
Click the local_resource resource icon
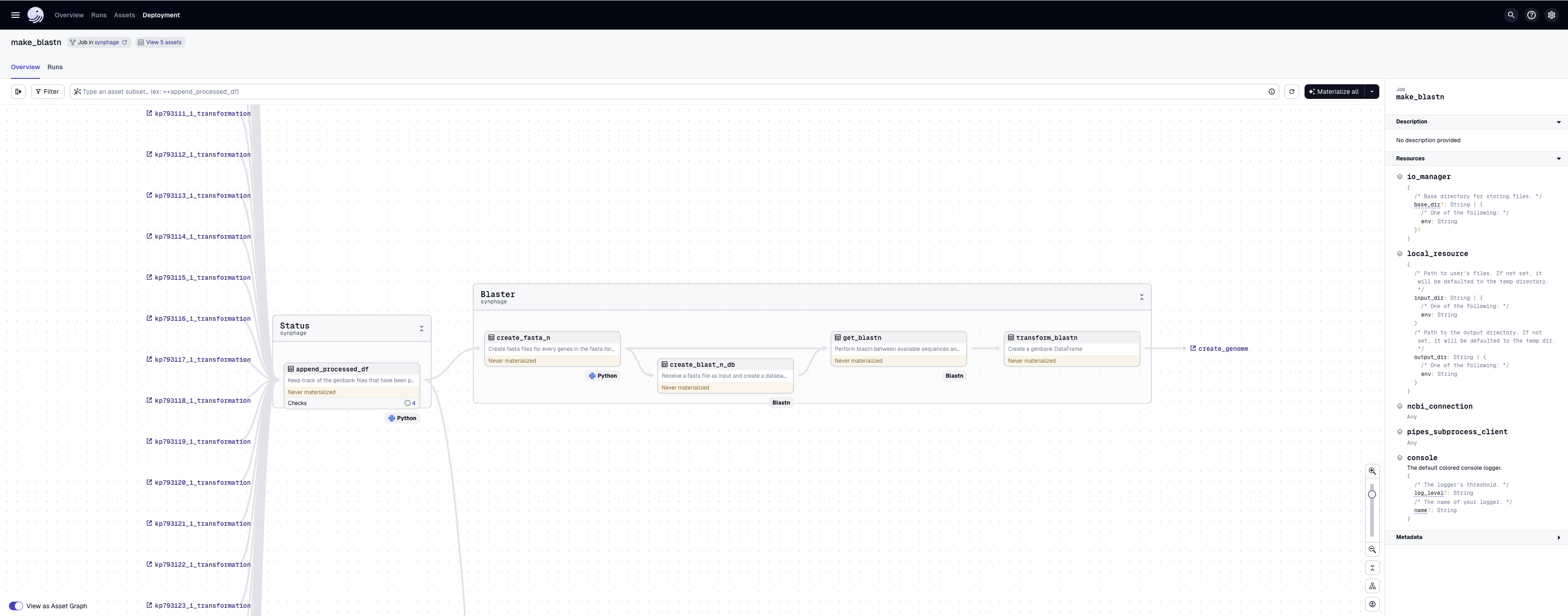[x=1399, y=254]
